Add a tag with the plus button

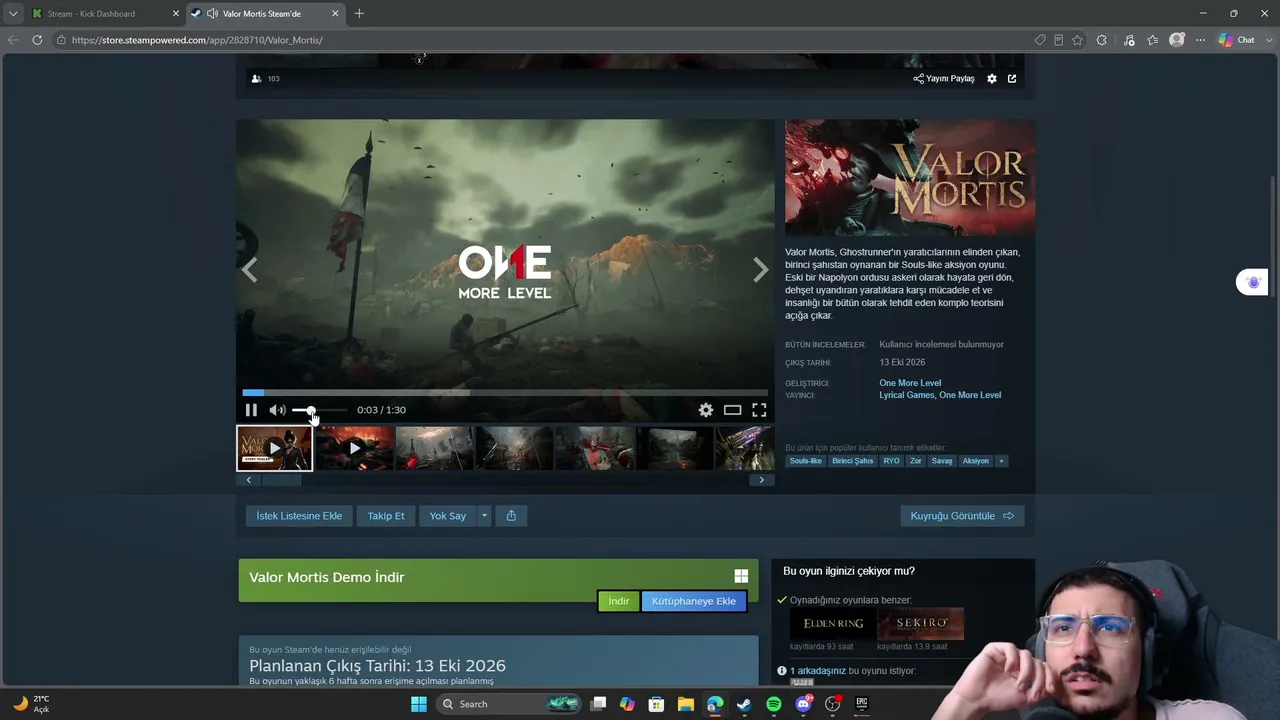[x=1001, y=461]
